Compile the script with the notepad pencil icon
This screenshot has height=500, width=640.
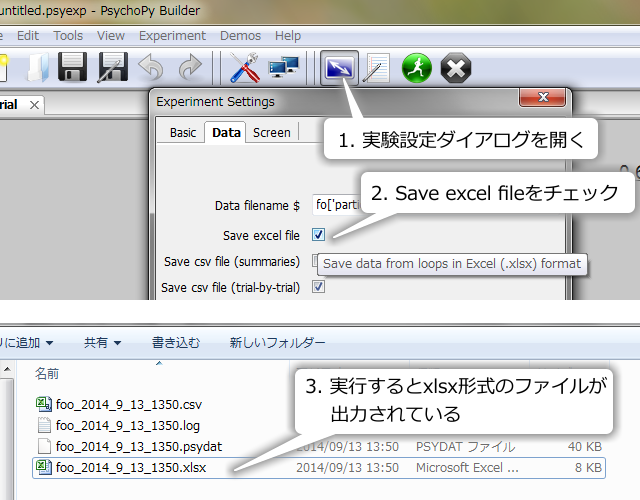point(377,68)
